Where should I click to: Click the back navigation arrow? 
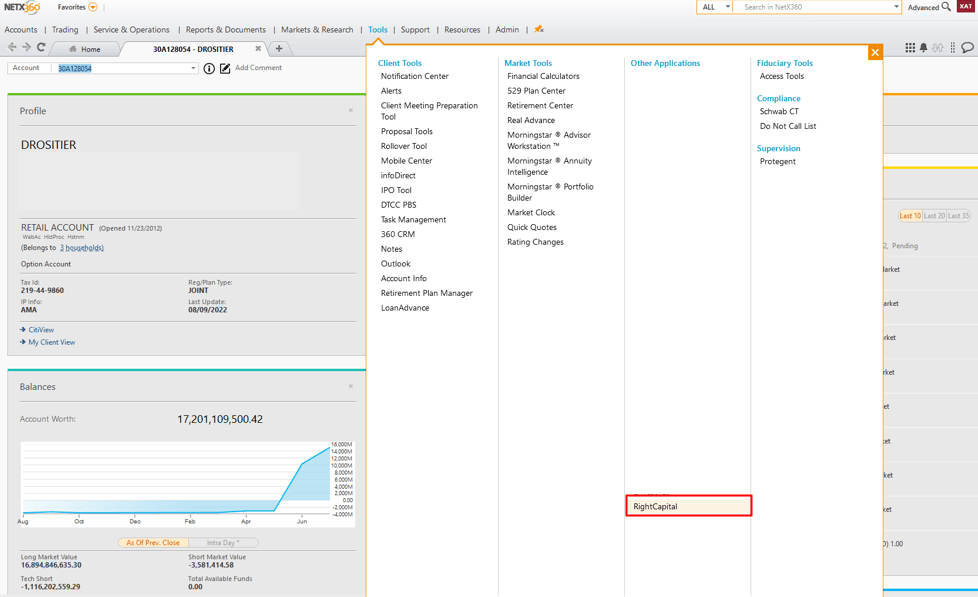pyautogui.click(x=12, y=48)
